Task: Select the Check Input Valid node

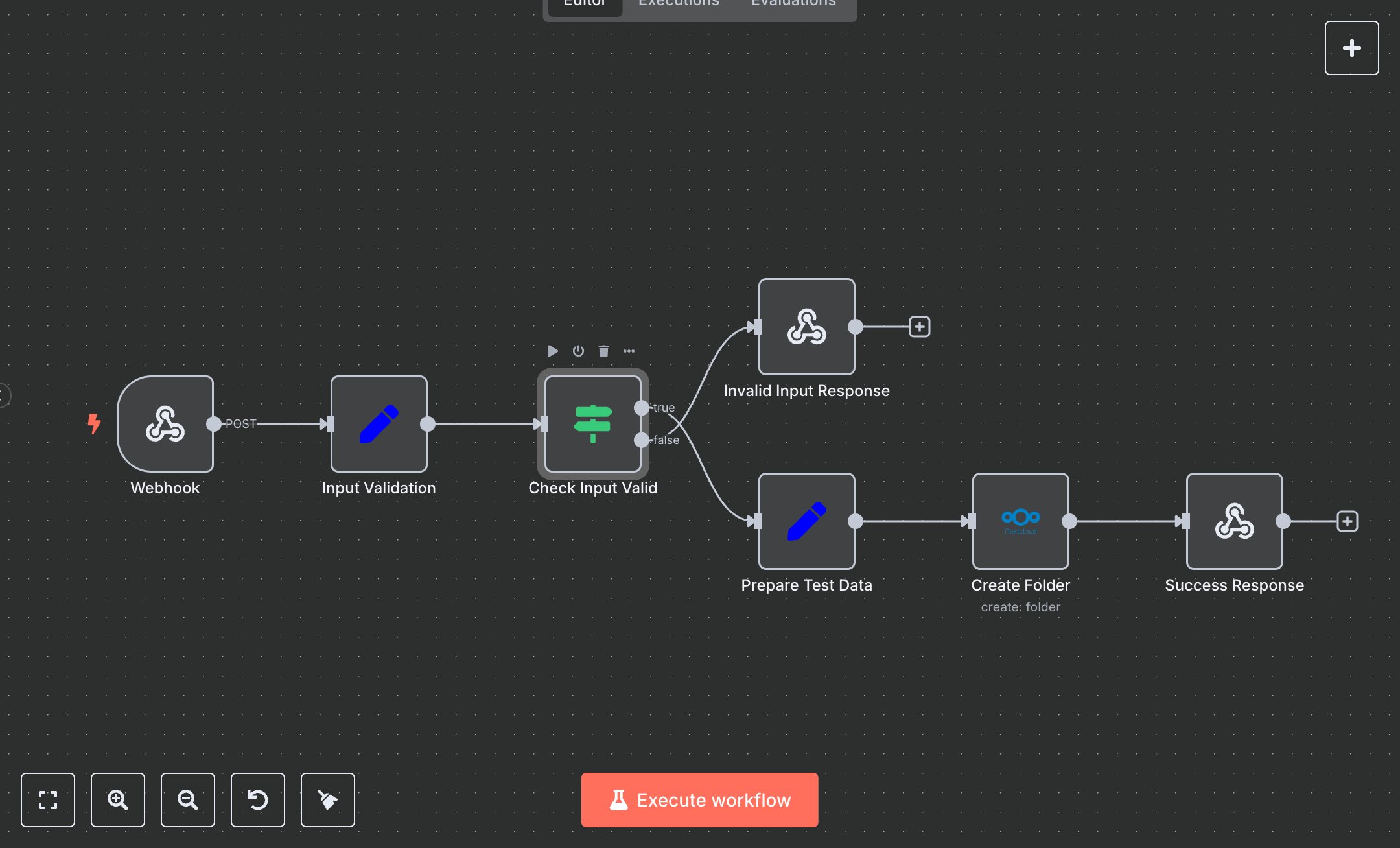Action: (592, 424)
